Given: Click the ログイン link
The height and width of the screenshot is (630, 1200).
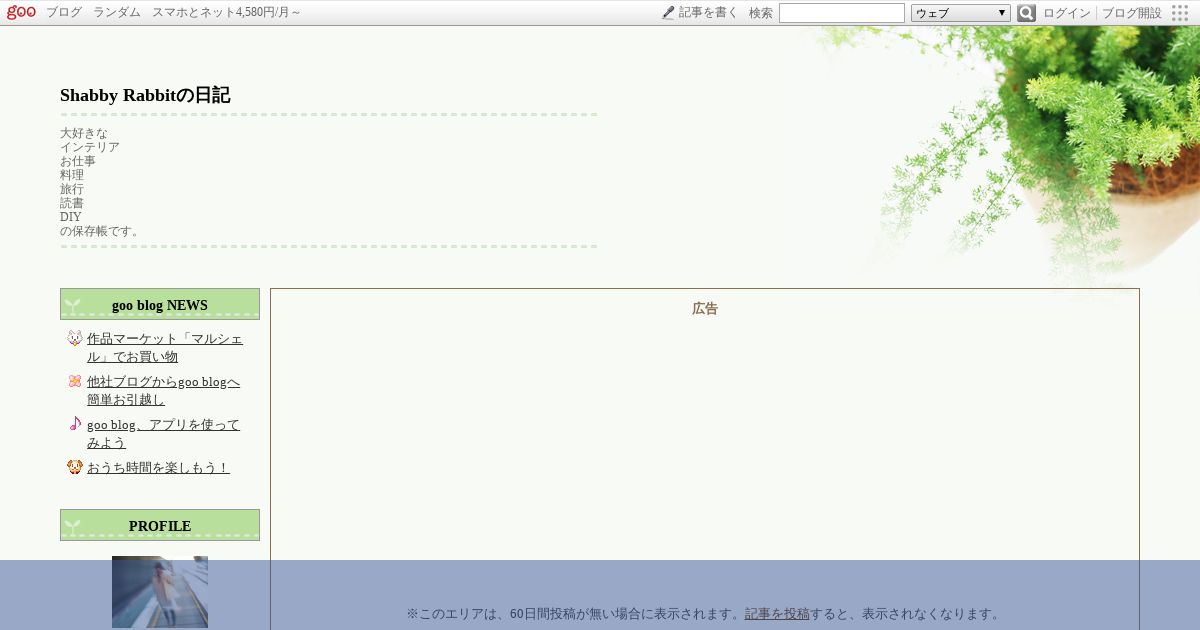Looking at the screenshot, I should click(x=1067, y=13).
